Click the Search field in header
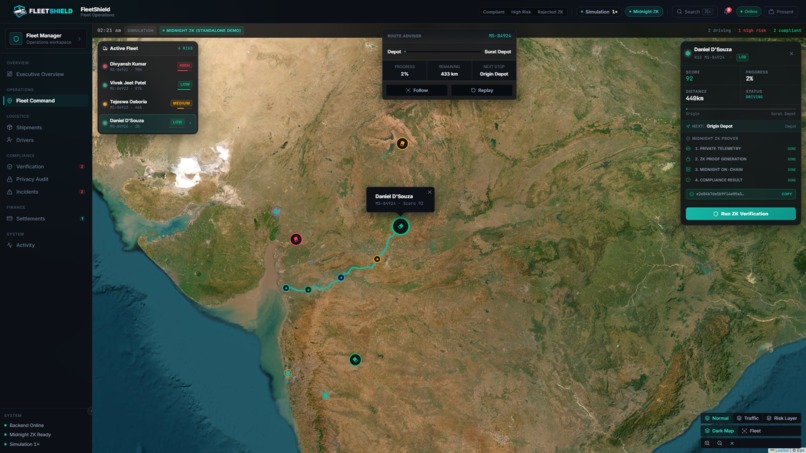 [694, 12]
